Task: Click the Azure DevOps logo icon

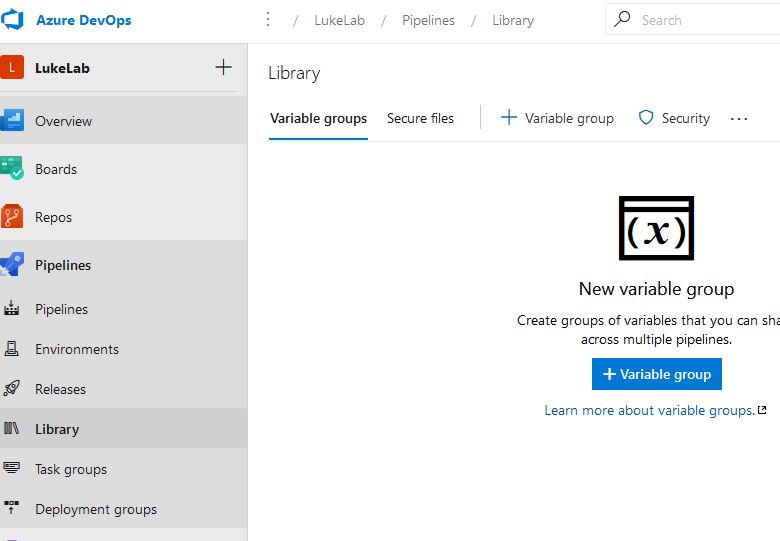Action: pyautogui.click(x=12, y=20)
